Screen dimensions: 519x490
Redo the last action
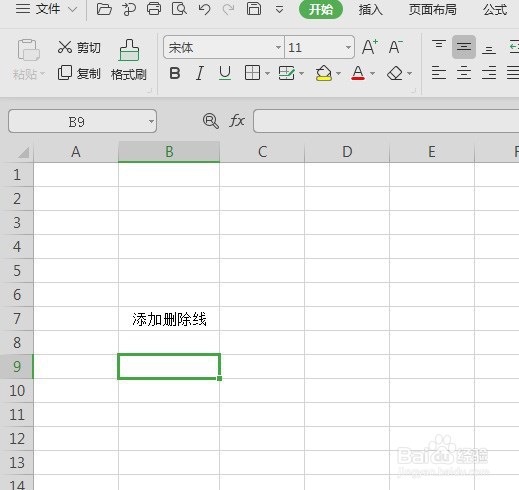pyautogui.click(x=229, y=9)
